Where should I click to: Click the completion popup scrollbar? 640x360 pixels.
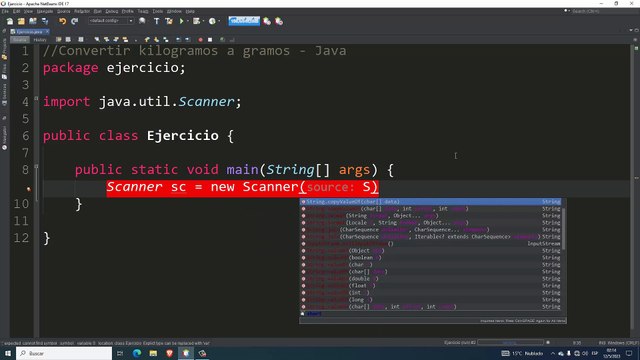tap(564, 229)
